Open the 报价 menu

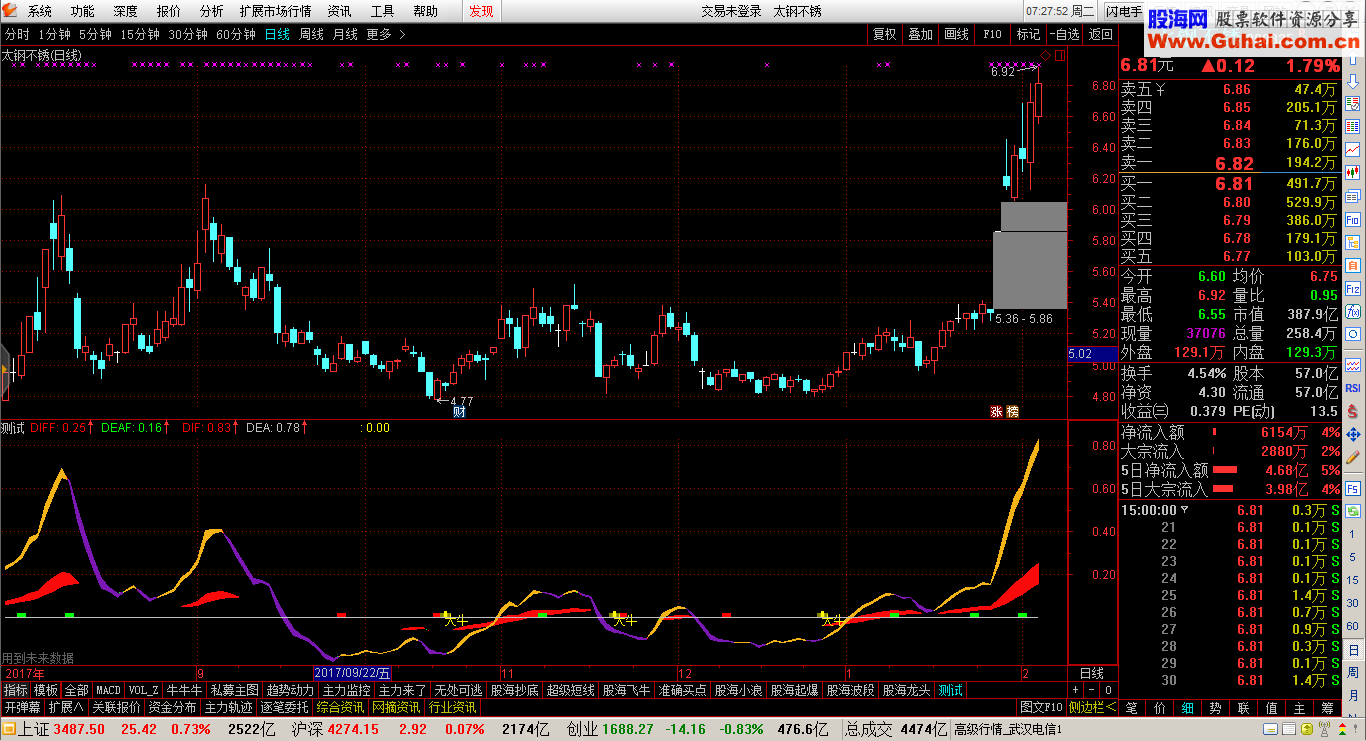[x=169, y=11]
